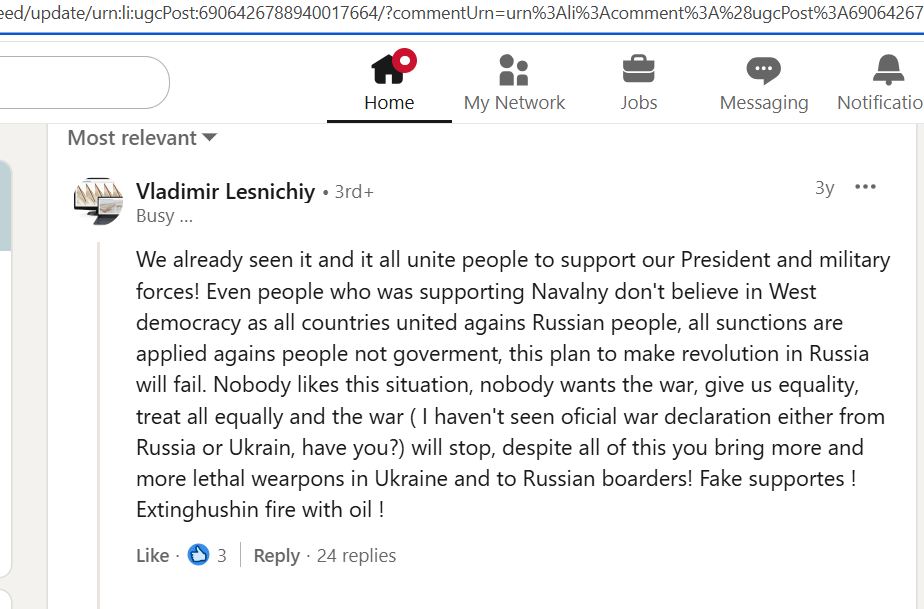This screenshot has width=924, height=609.
Task: Click the blue thumbs-up reaction icon
Action: 198,555
